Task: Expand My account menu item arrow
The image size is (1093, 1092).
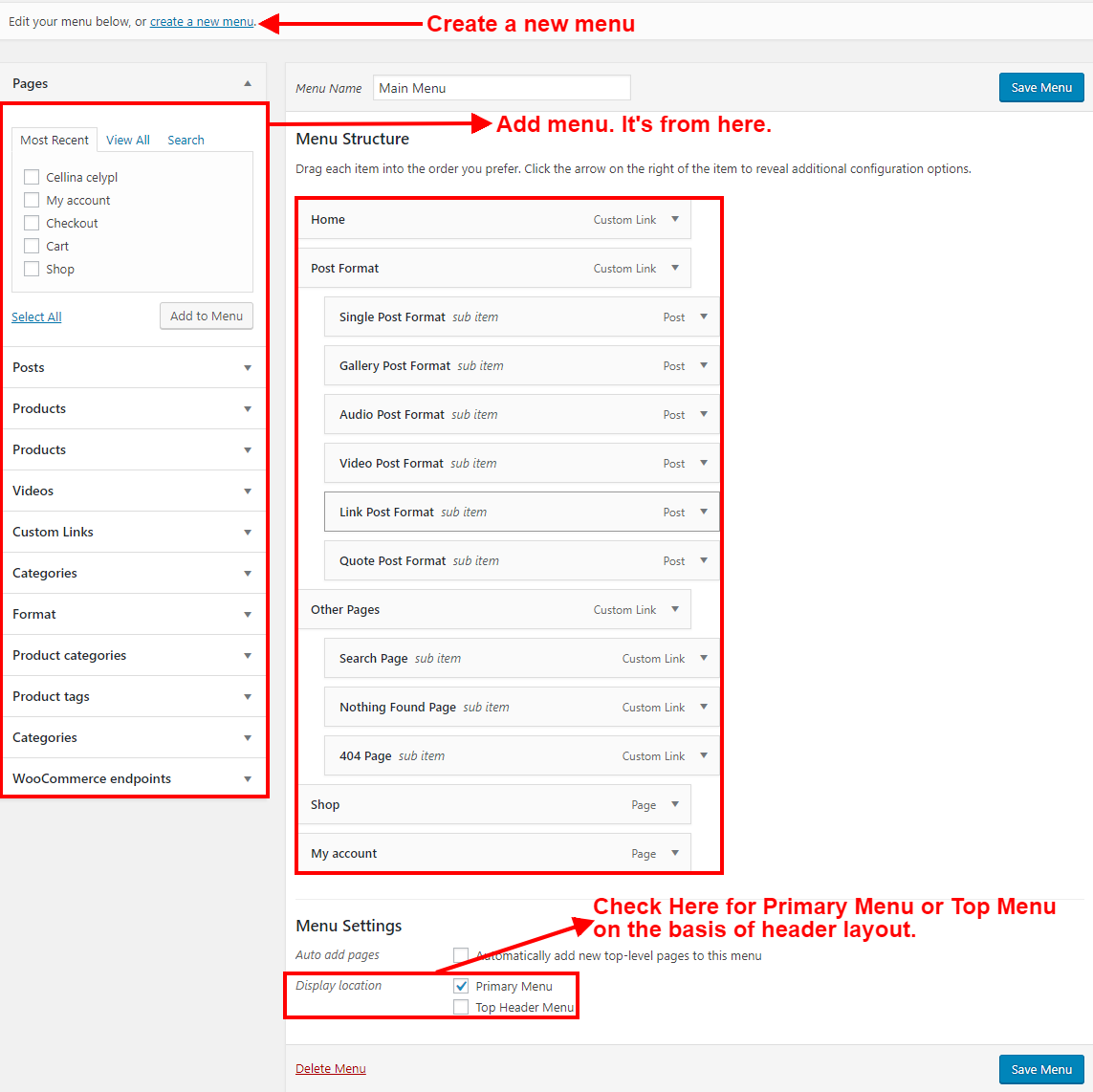Action: tap(675, 853)
